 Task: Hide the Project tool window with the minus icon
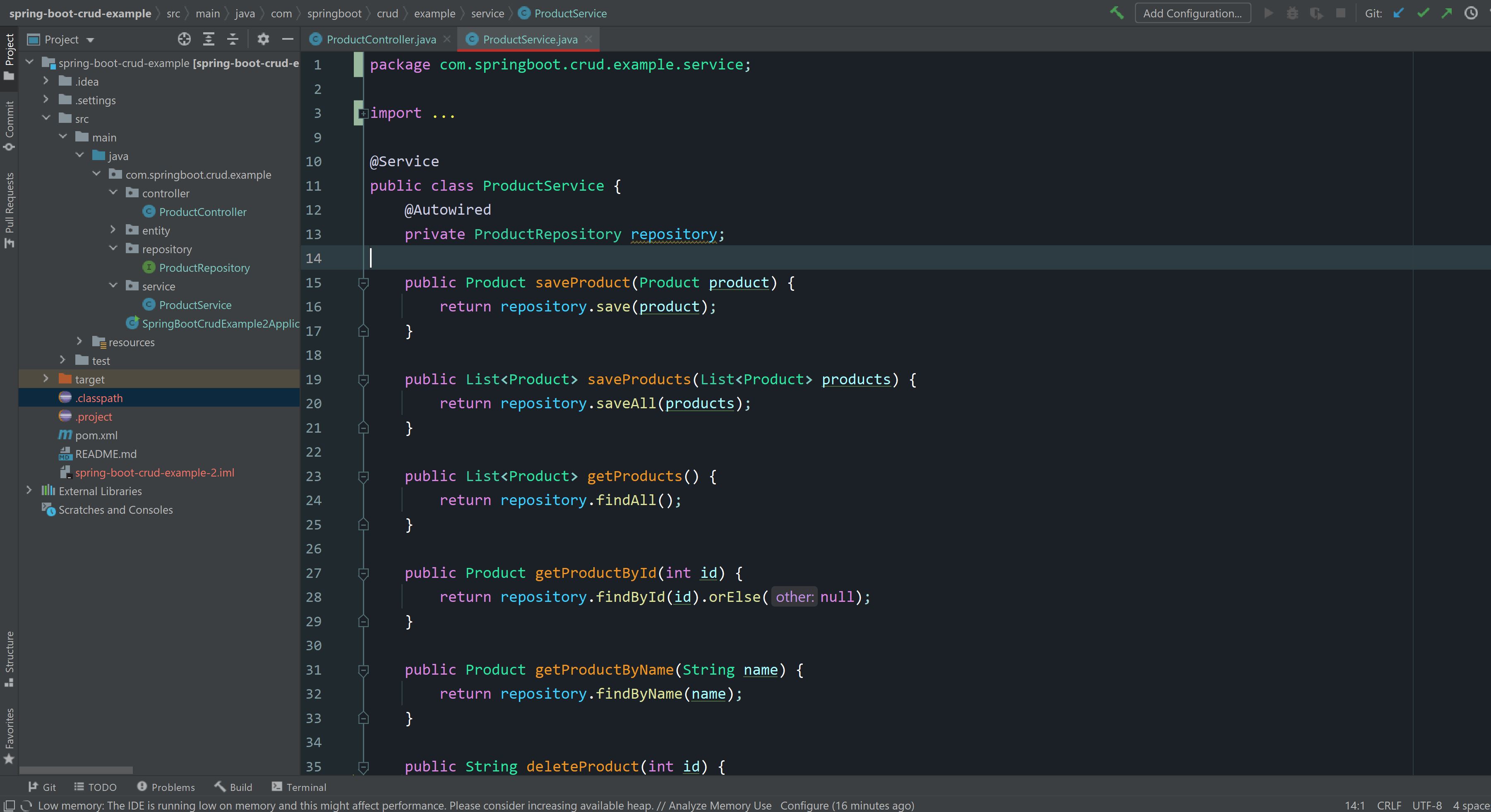[288, 39]
